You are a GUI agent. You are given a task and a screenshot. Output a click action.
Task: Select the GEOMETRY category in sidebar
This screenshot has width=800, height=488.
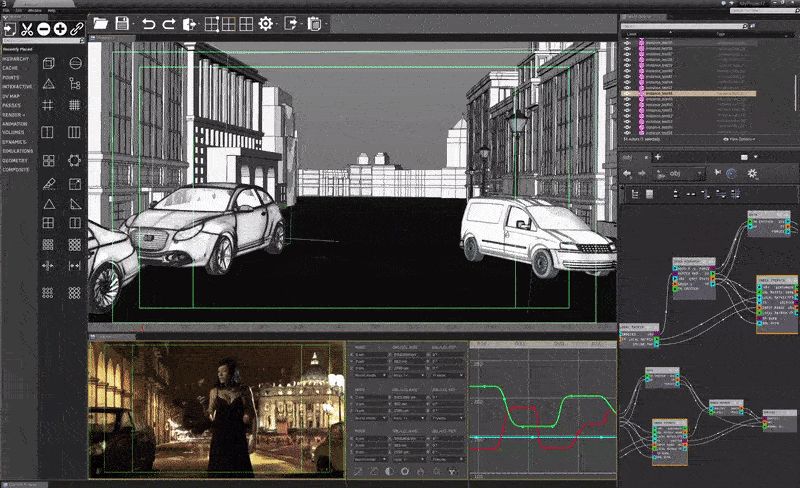coord(15,159)
